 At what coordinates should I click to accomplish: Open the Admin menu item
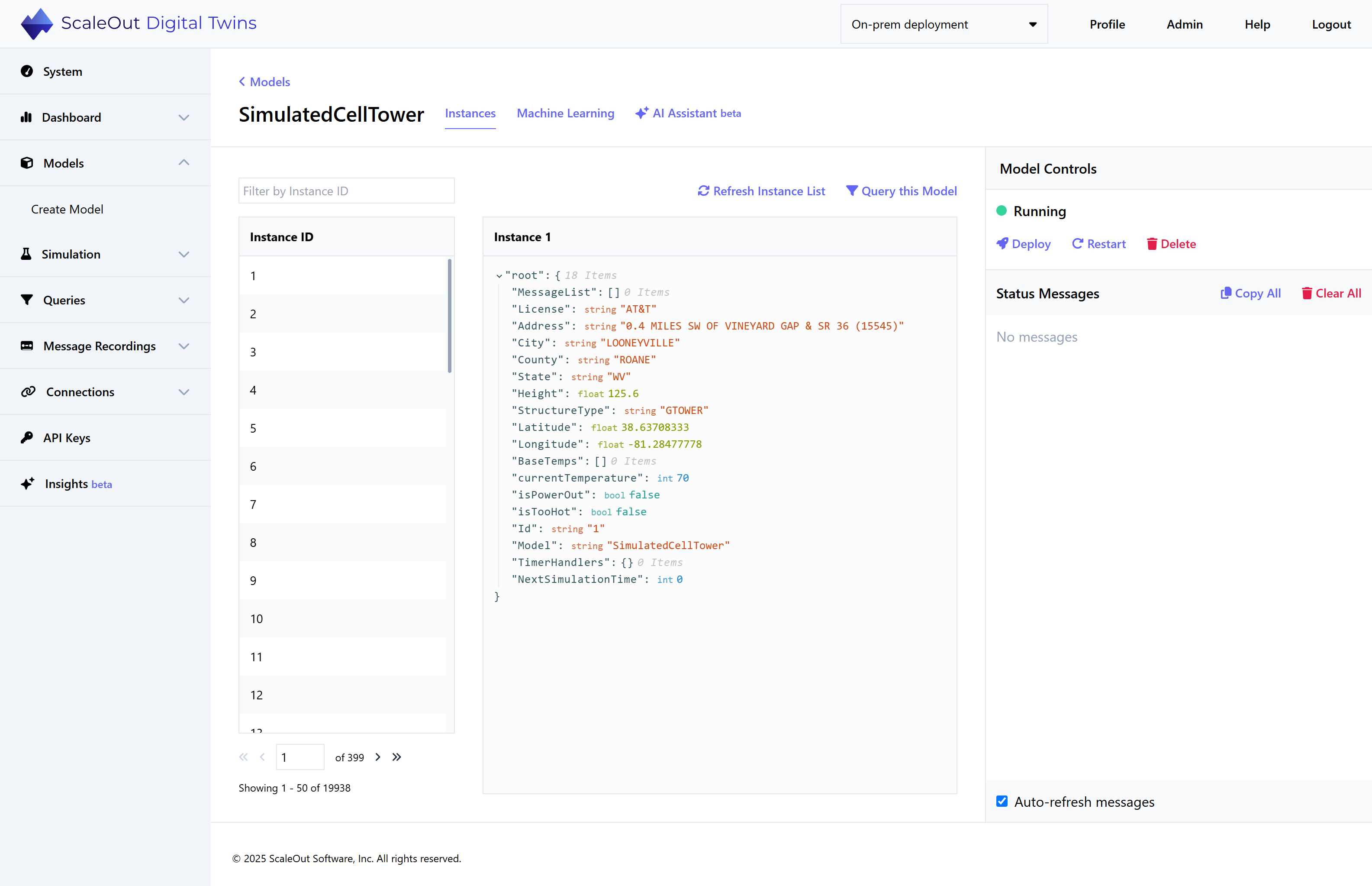pos(1185,24)
